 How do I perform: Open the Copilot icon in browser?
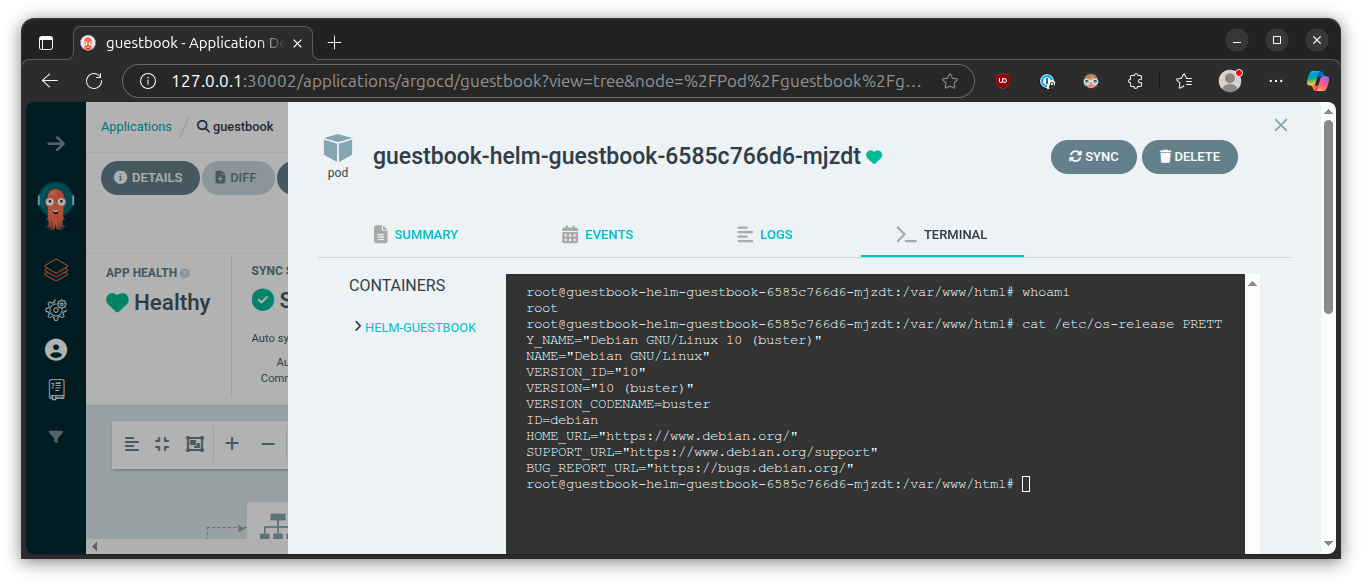click(1318, 81)
